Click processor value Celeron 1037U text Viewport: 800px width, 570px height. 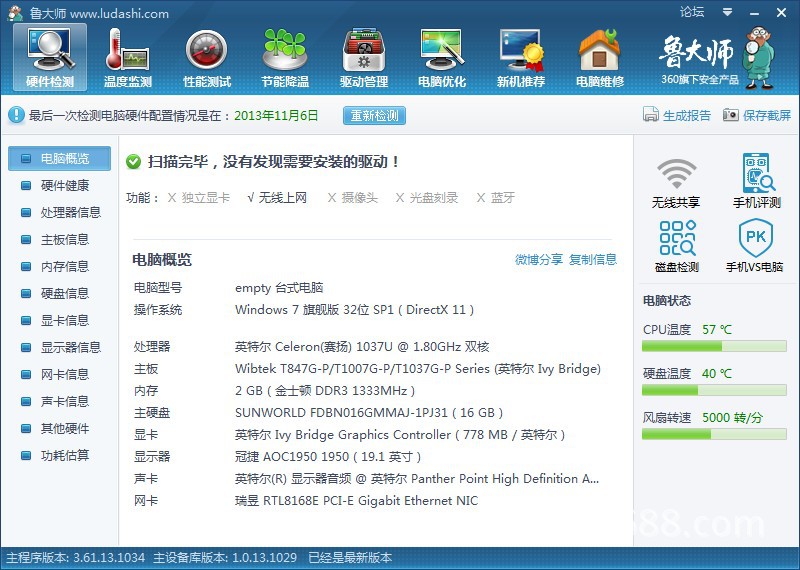[x=362, y=347]
